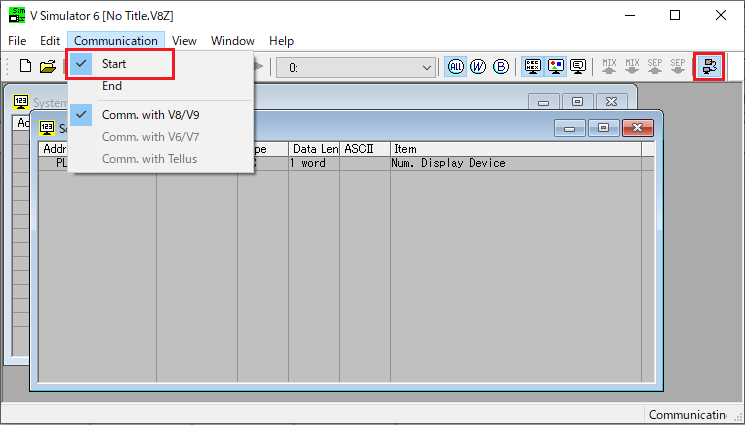
Task: Click the second monitor view icon
Action: click(x=556, y=67)
